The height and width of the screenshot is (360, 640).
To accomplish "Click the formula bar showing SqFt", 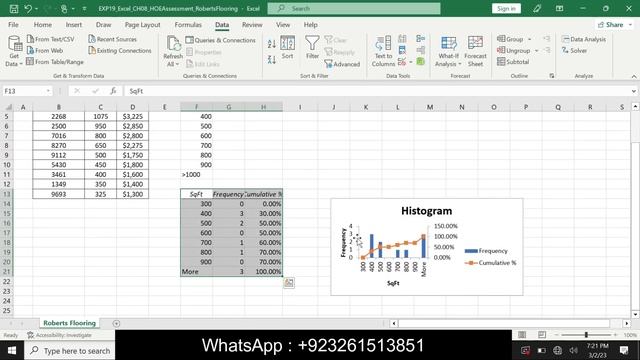I will [x=378, y=91].
